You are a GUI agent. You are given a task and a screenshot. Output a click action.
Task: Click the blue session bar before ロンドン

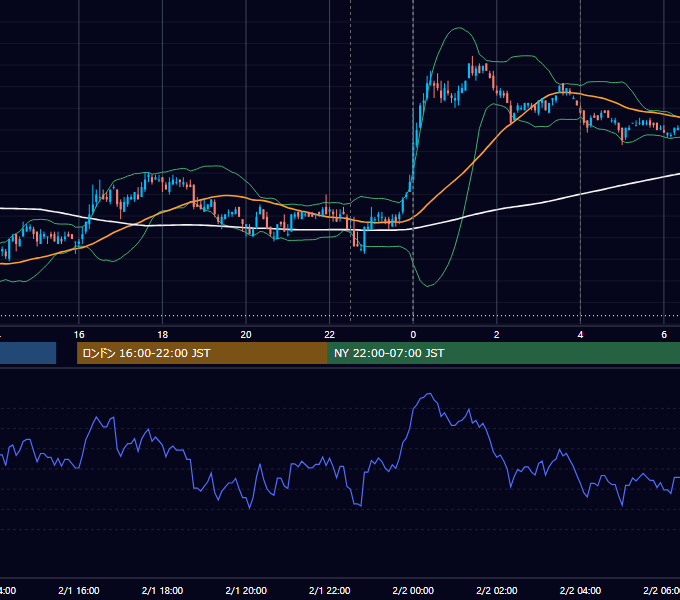point(28,353)
